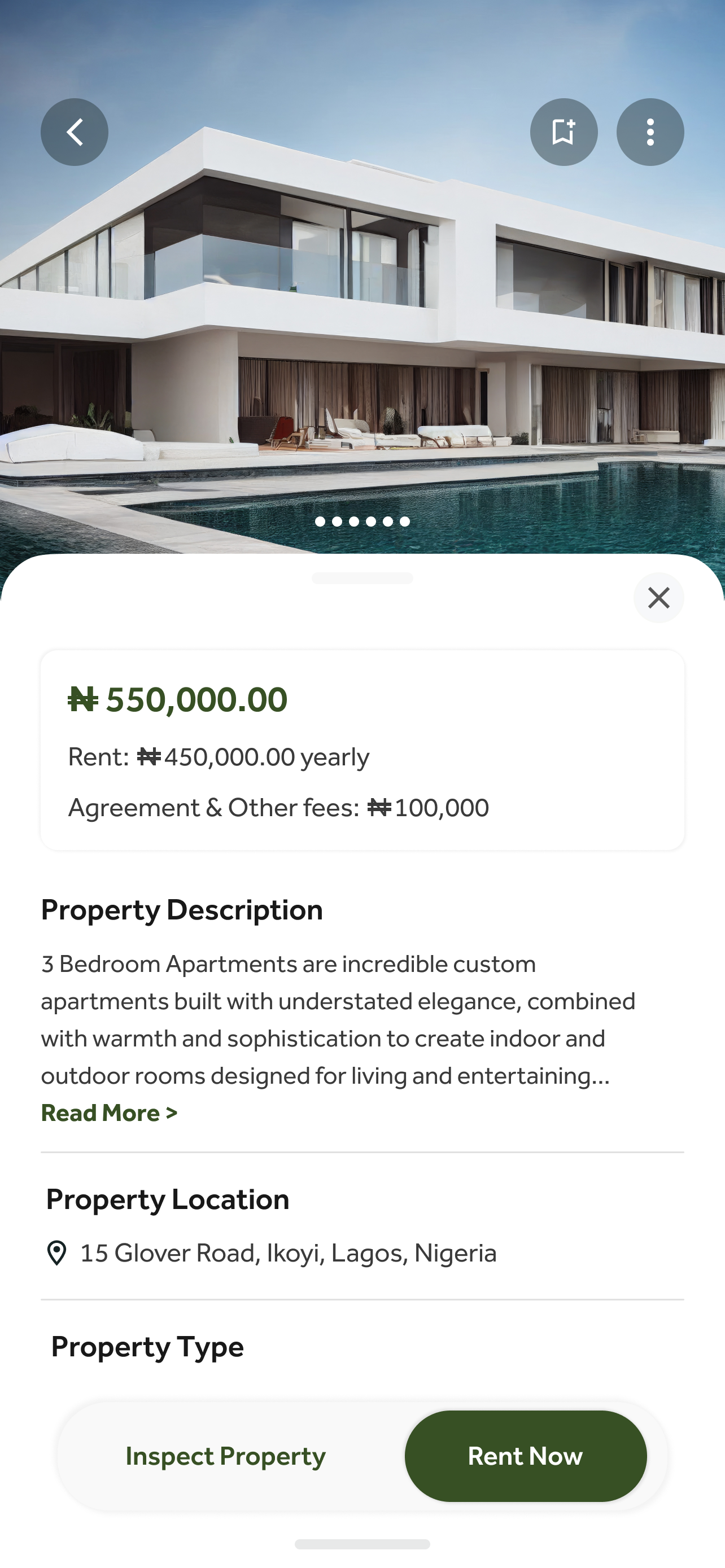Save the property with the bookmark icon
Image resolution: width=725 pixels, height=1568 pixels.
(564, 132)
